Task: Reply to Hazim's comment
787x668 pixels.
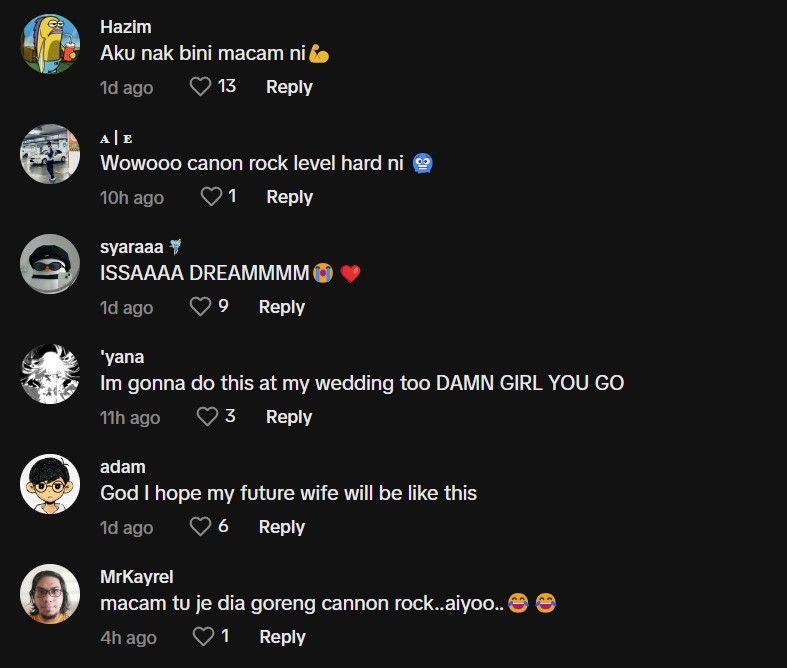Action: point(289,87)
